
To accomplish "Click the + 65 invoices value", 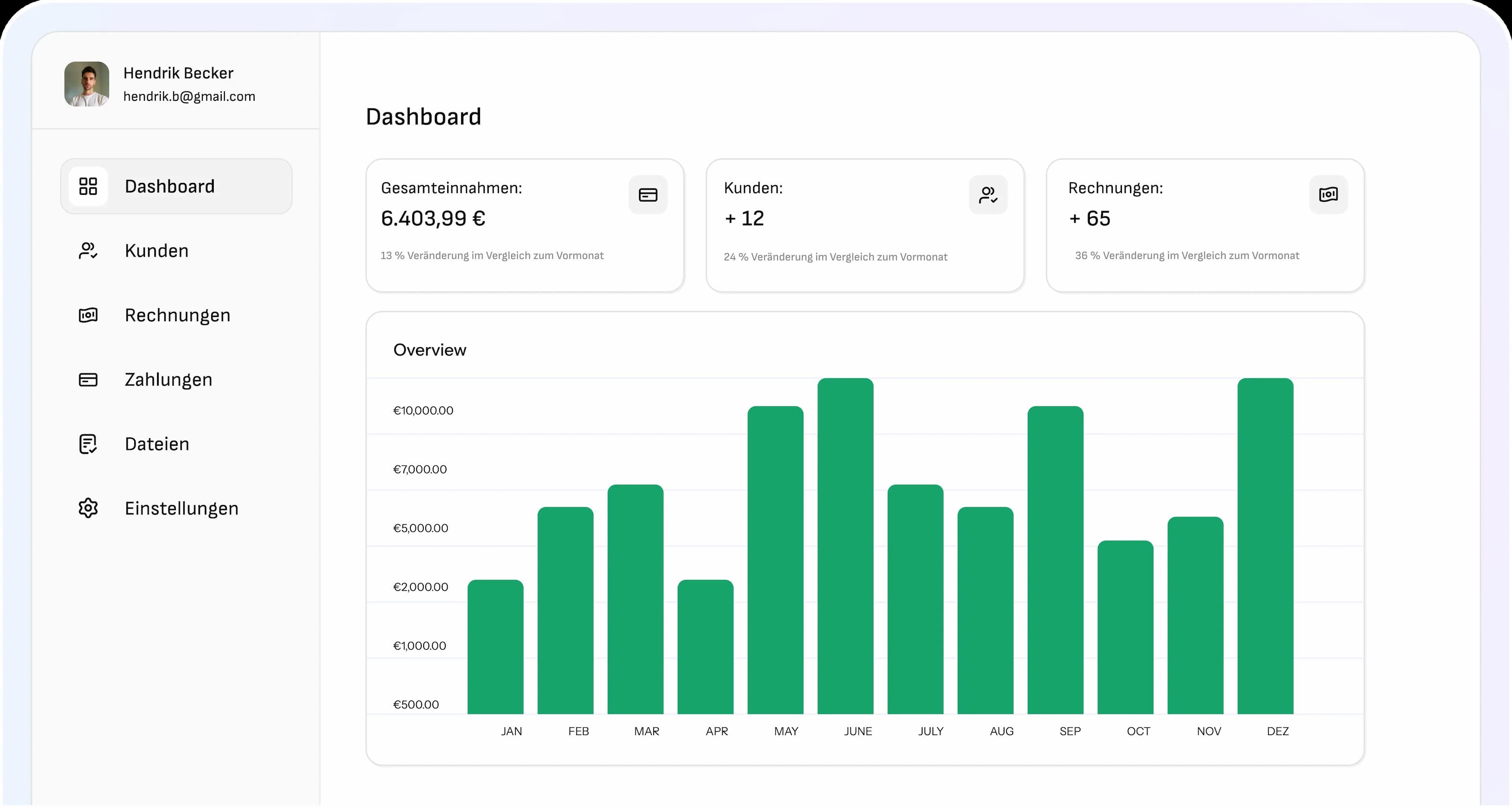I will (1090, 218).
